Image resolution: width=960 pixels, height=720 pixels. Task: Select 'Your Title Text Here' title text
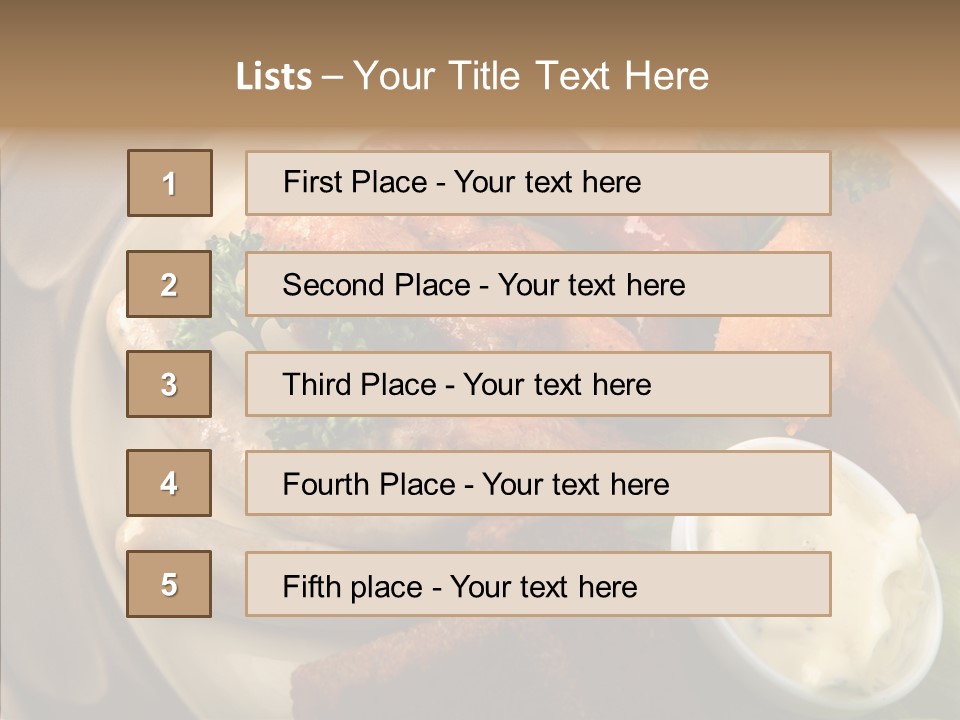pos(531,76)
